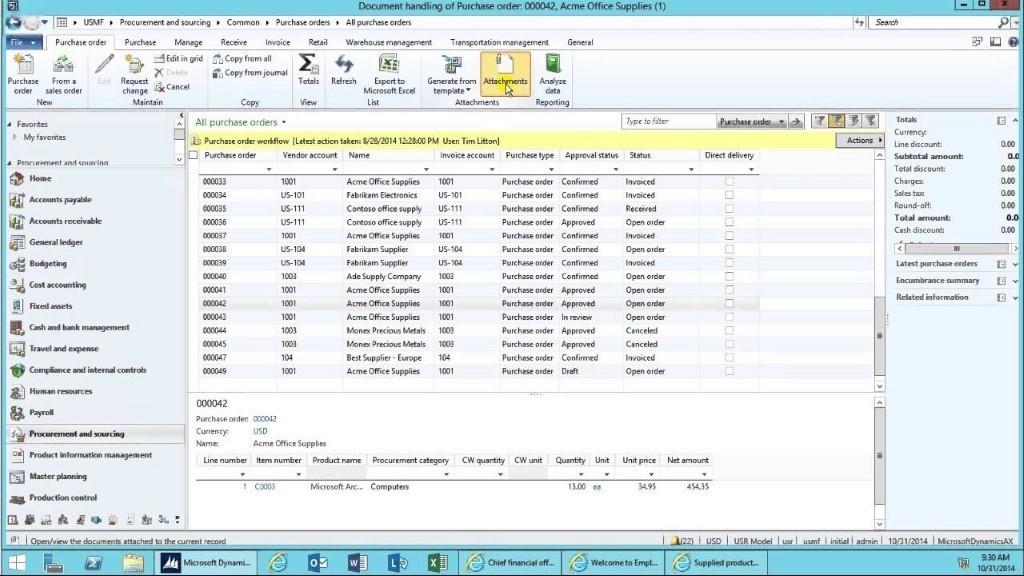
Task: Open Accounts receivable module
Action: point(65,221)
